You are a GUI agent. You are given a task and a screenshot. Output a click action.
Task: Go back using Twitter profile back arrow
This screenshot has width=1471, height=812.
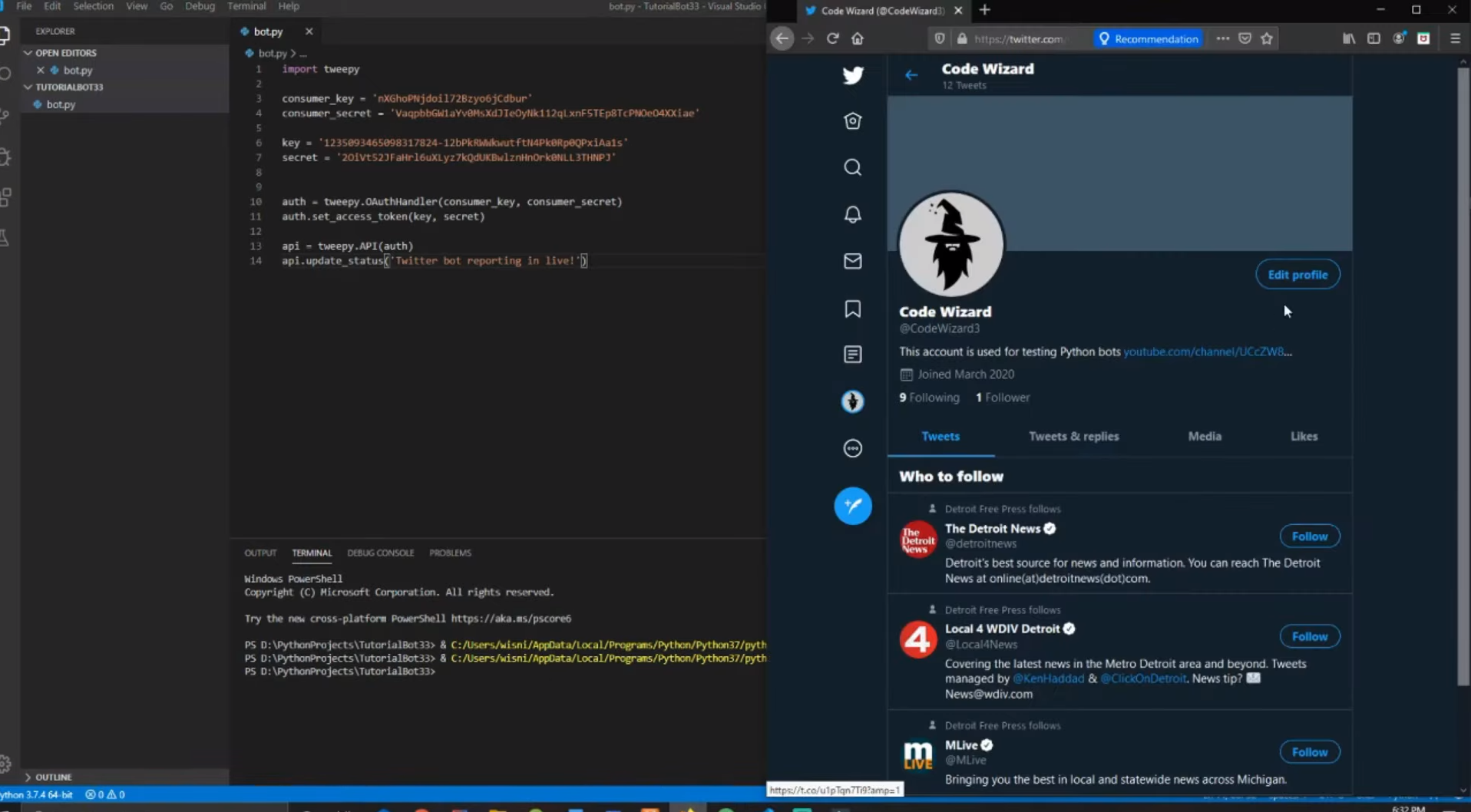pyautogui.click(x=911, y=75)
